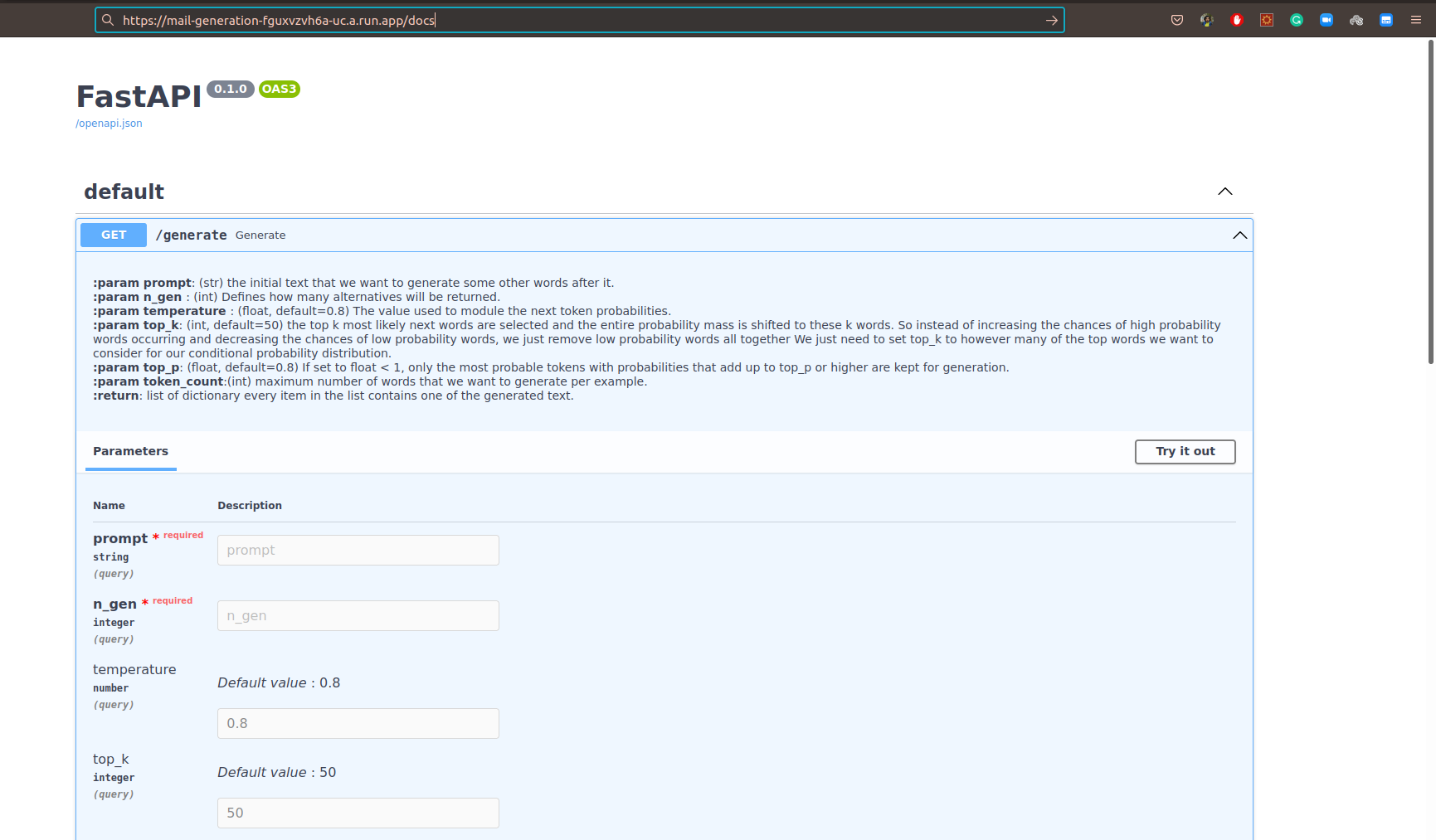1436x840 pixels.
Task: Click the prompt parameter name
Action: point(120,539)
